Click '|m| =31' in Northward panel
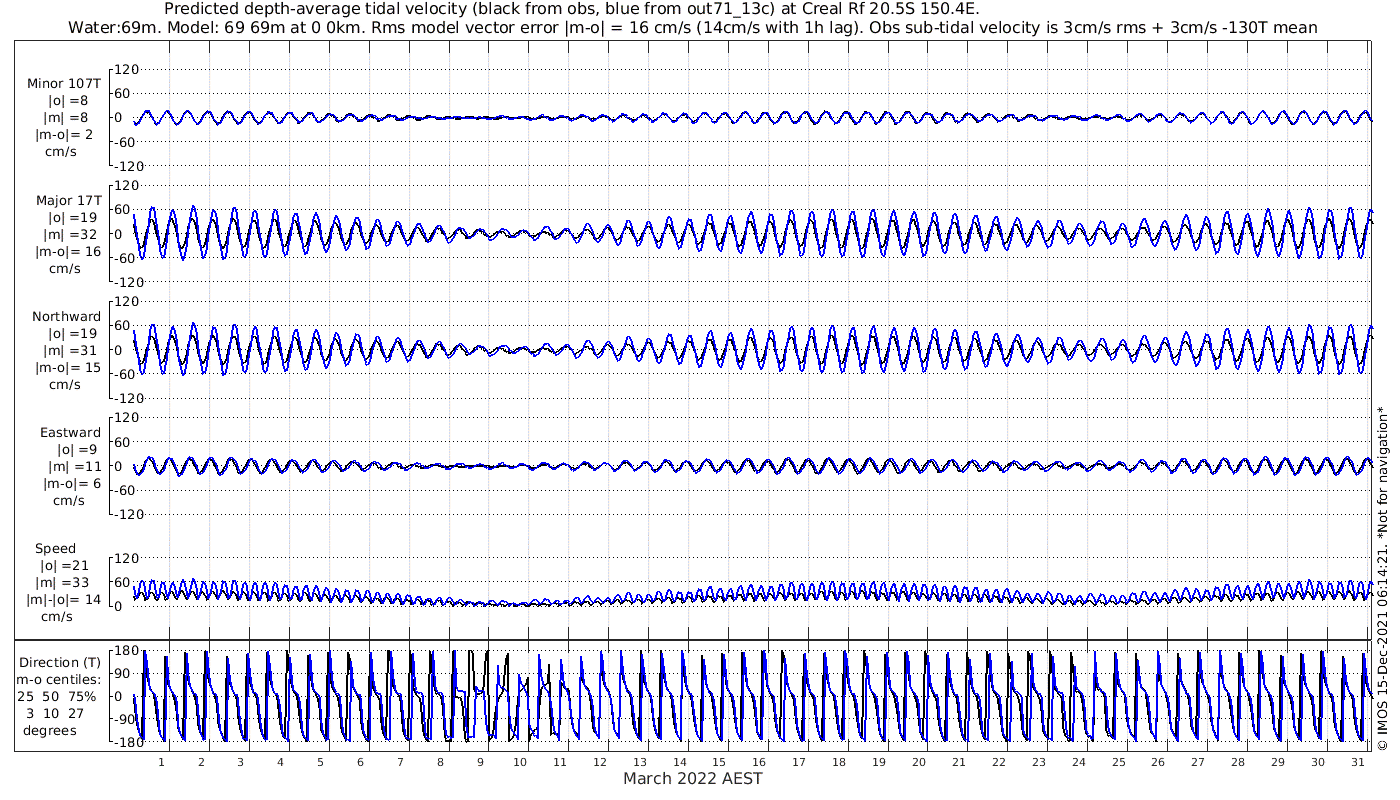The height and width of the screenshot is (800, 1400). click(68, 350)
